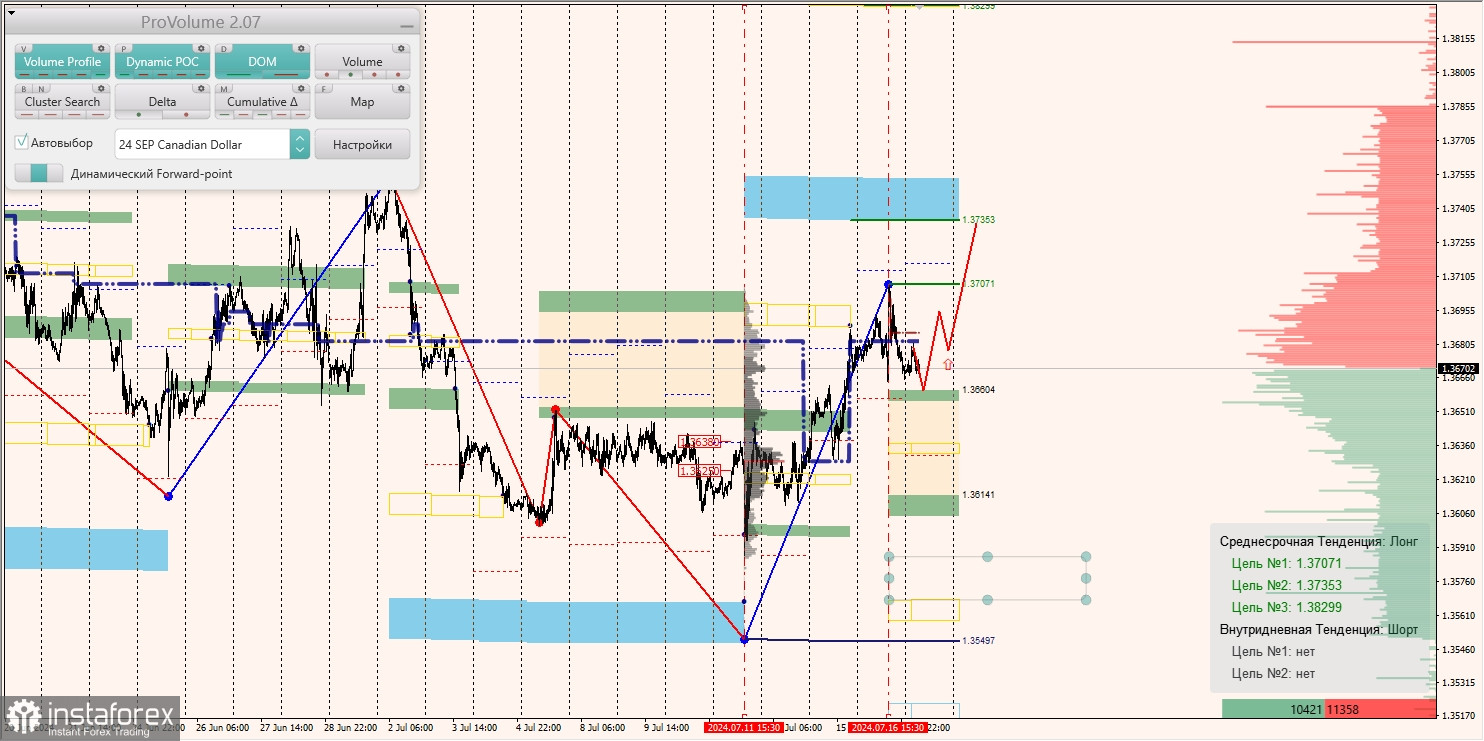Click the 1.36604 zone level label
Viewport: 1484px width, 741px height.
978,389
